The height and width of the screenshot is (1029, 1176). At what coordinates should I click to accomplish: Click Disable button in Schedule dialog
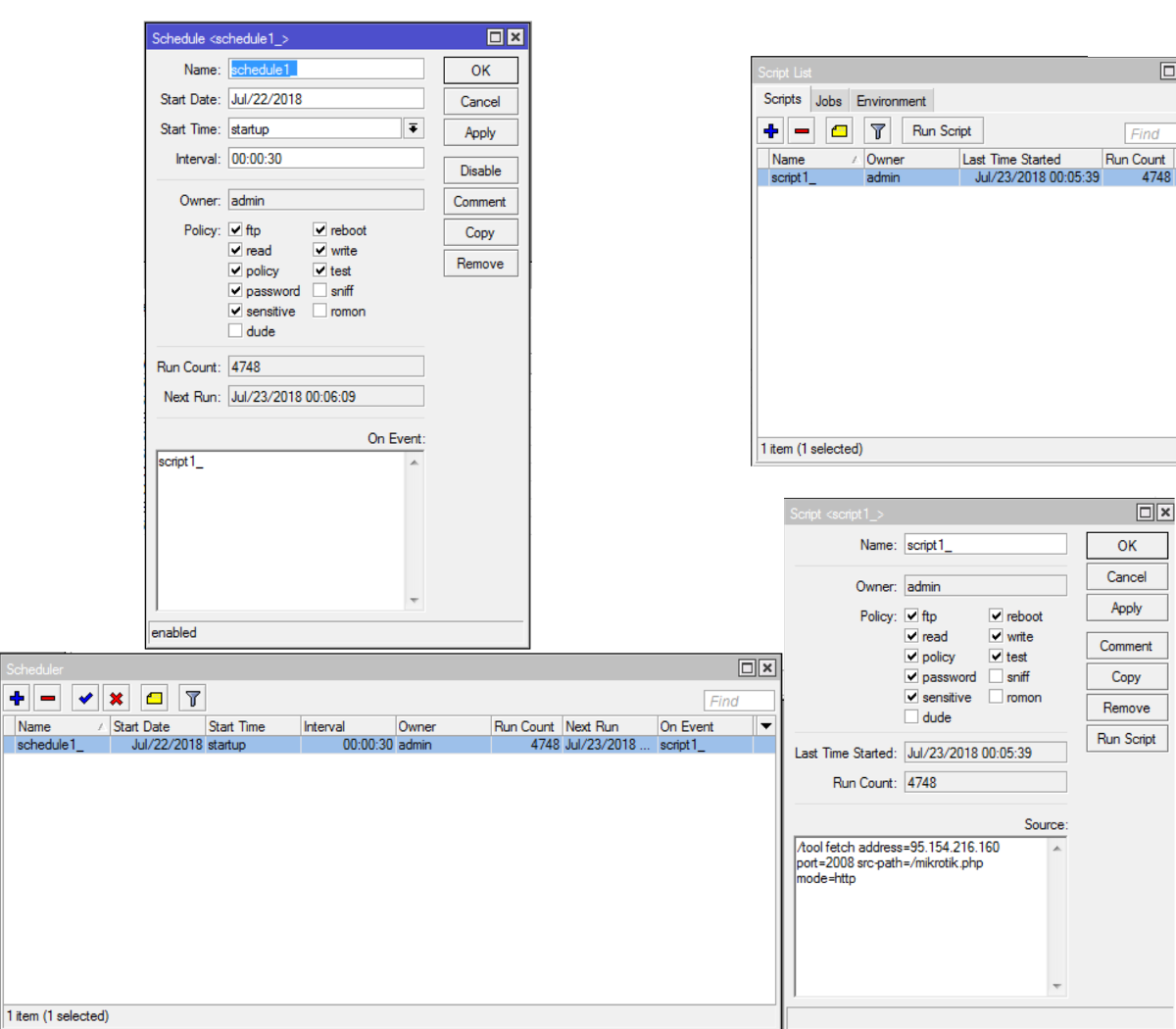click(480, 171)
